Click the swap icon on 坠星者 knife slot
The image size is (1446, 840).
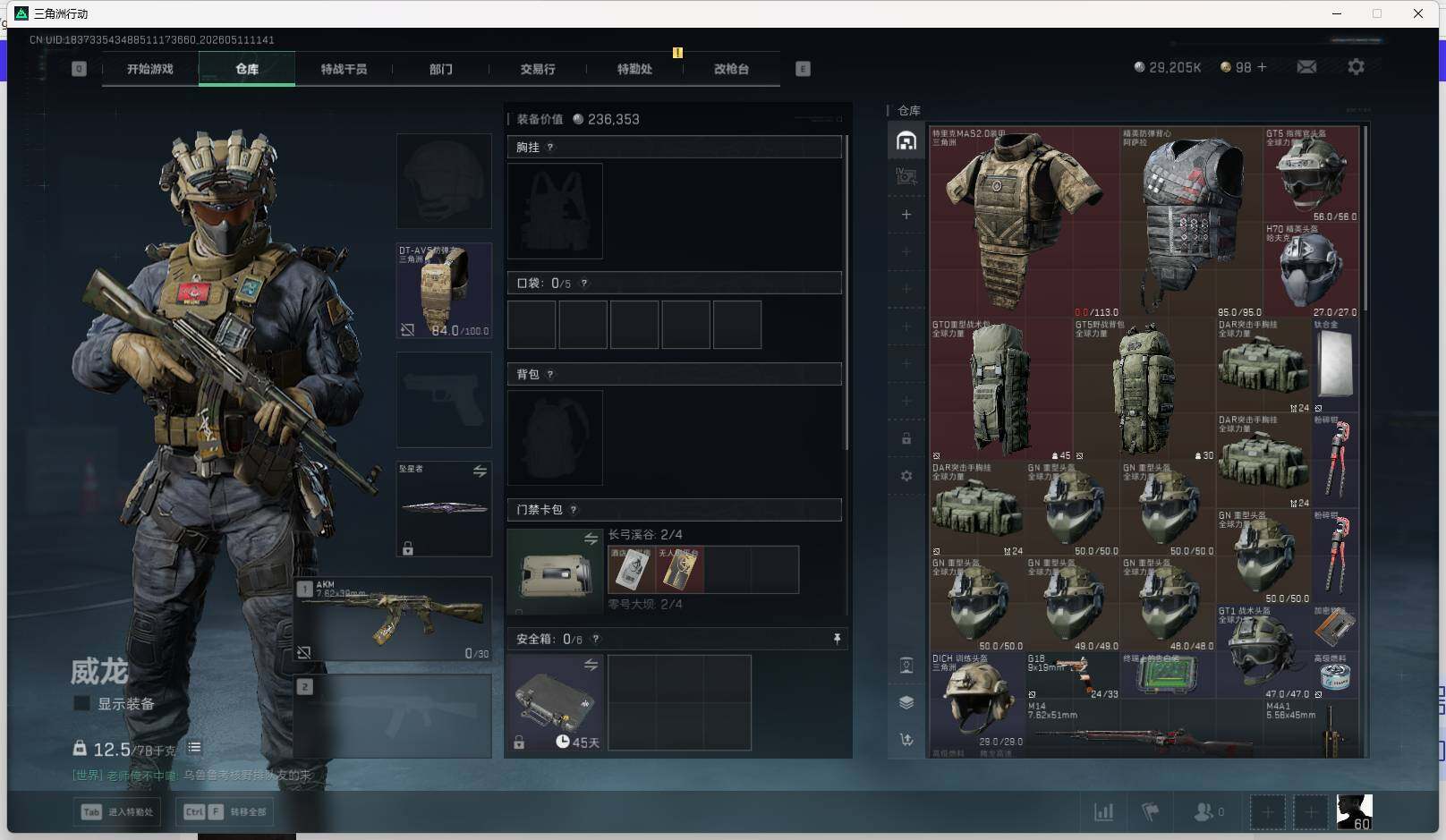[480, 471]
